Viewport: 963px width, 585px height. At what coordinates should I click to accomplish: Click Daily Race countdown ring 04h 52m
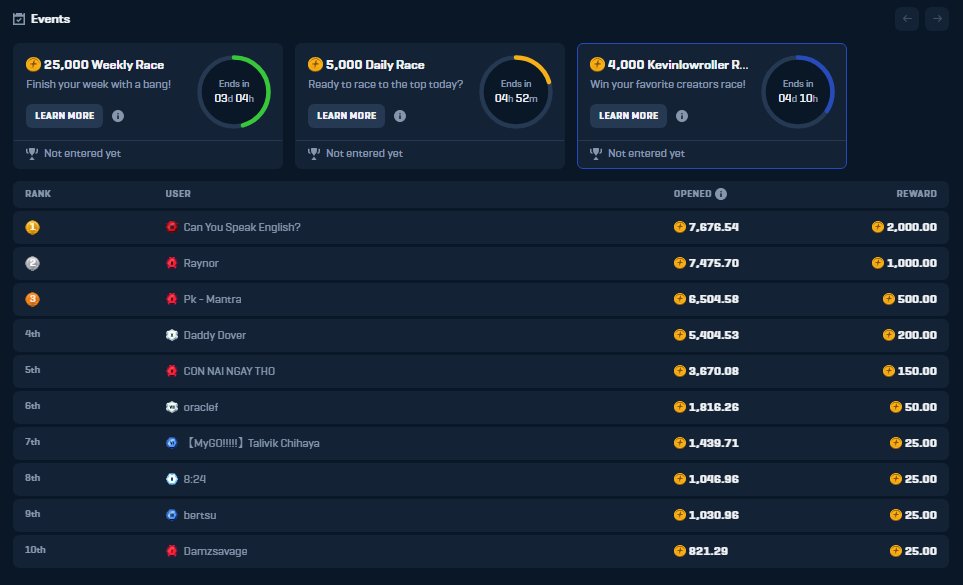tap(516, 91)
